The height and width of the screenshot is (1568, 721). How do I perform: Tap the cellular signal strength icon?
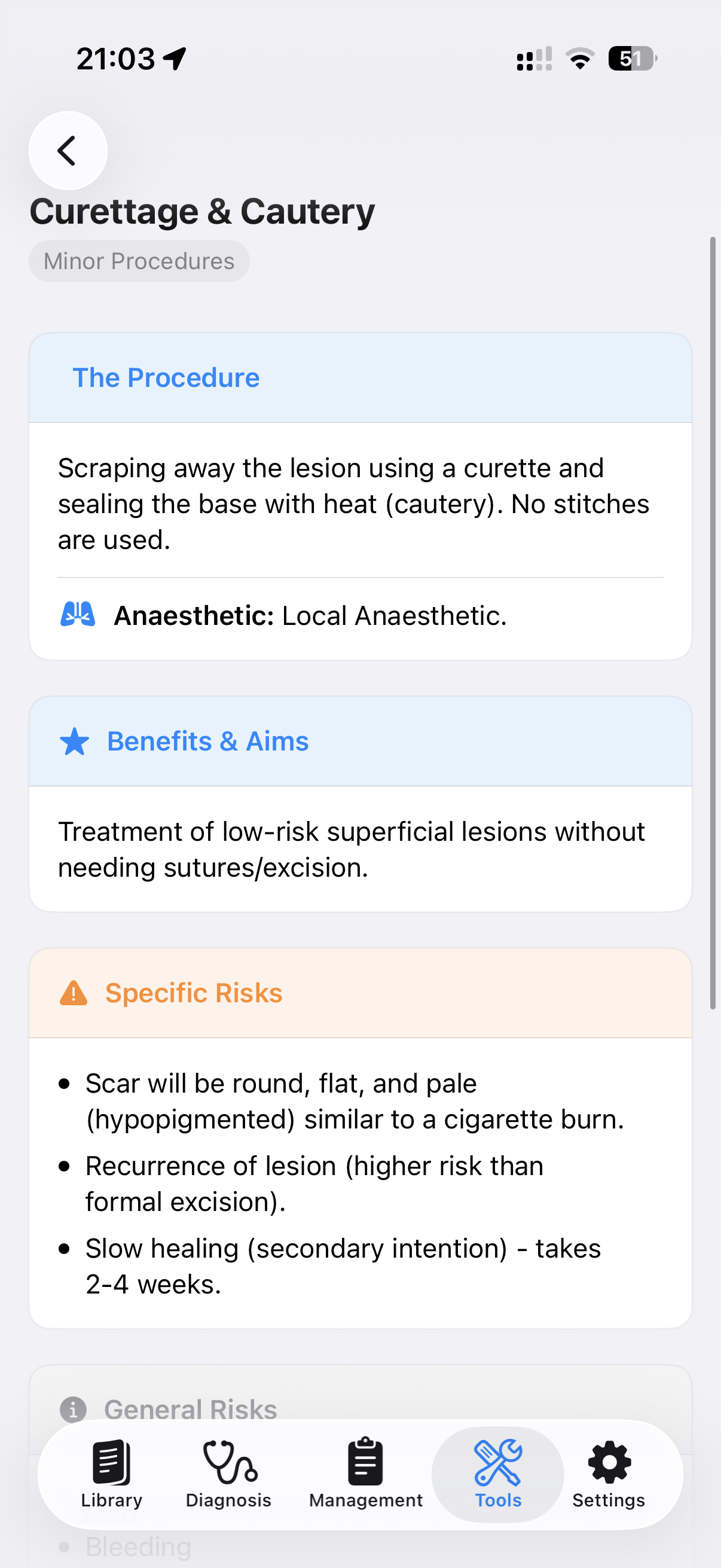[534, 59]
